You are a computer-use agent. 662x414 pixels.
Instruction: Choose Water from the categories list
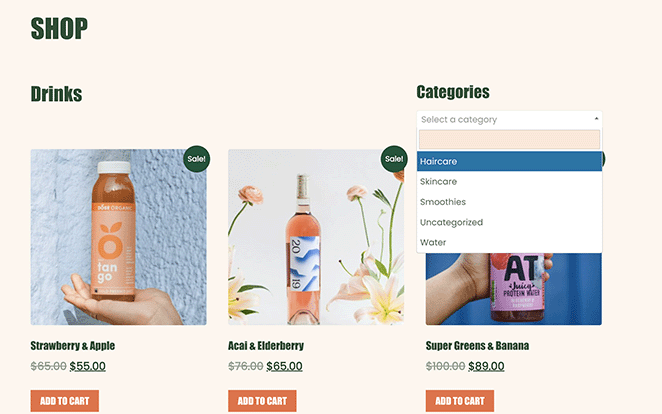pyautogui.click(x=509, y=242)
